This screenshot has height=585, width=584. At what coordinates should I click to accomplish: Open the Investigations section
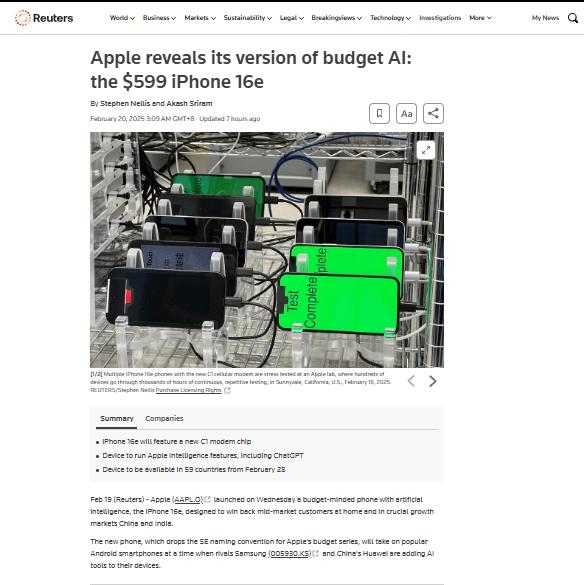[440, 18]
